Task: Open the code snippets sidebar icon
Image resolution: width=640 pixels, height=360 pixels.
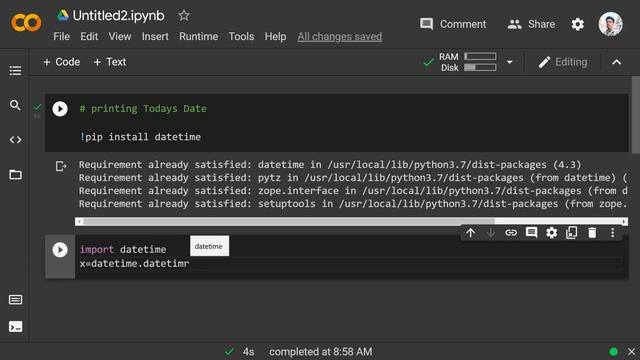Action: point(15,140)
